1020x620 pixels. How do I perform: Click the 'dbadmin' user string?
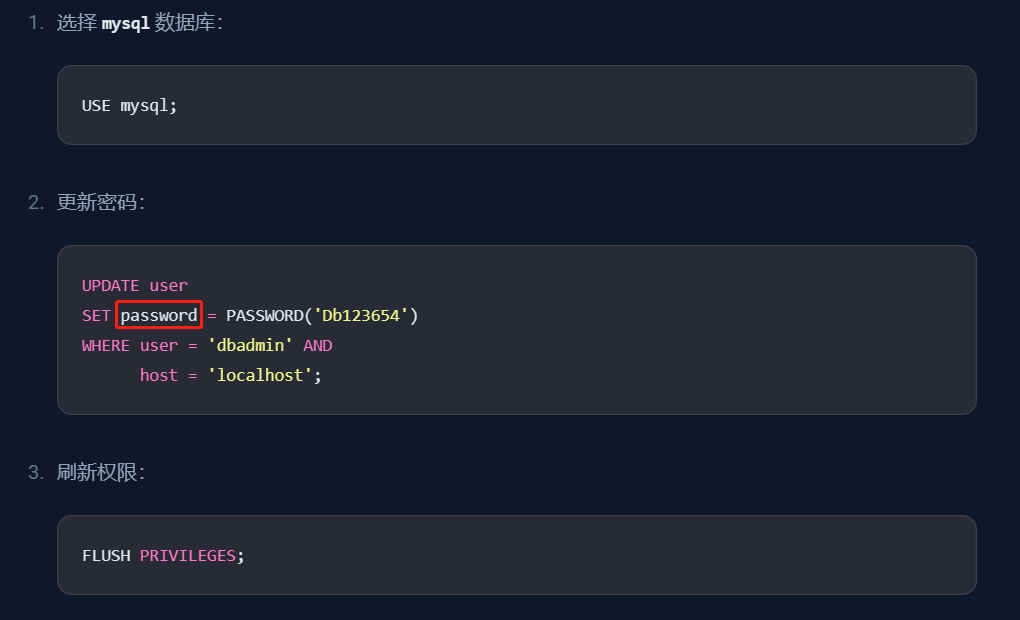[x=250, y=346]
